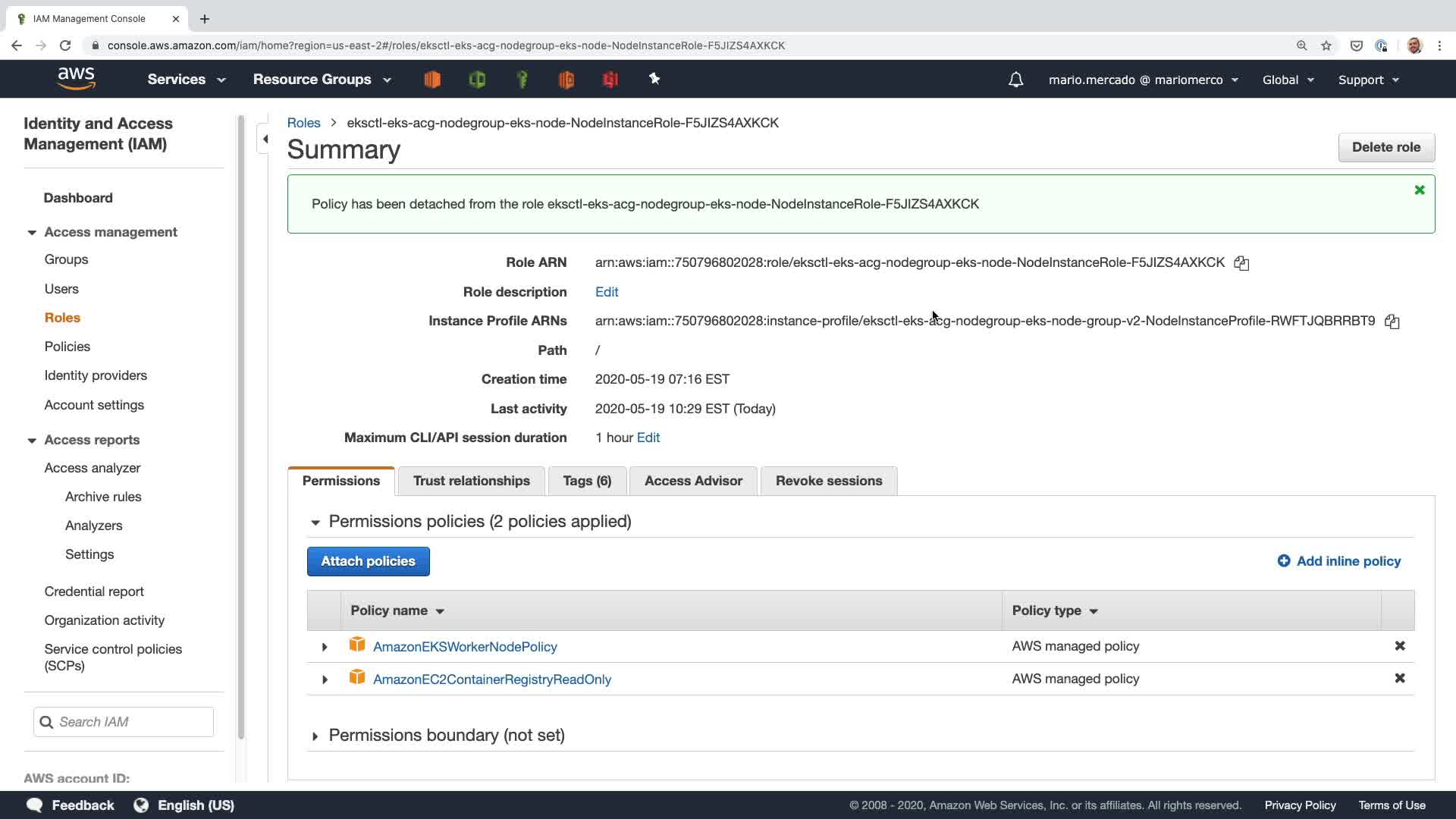Viewport: 1456px width, 819px height.
Task: Switch to the Trust relationships tab
Action: (471, 481)
